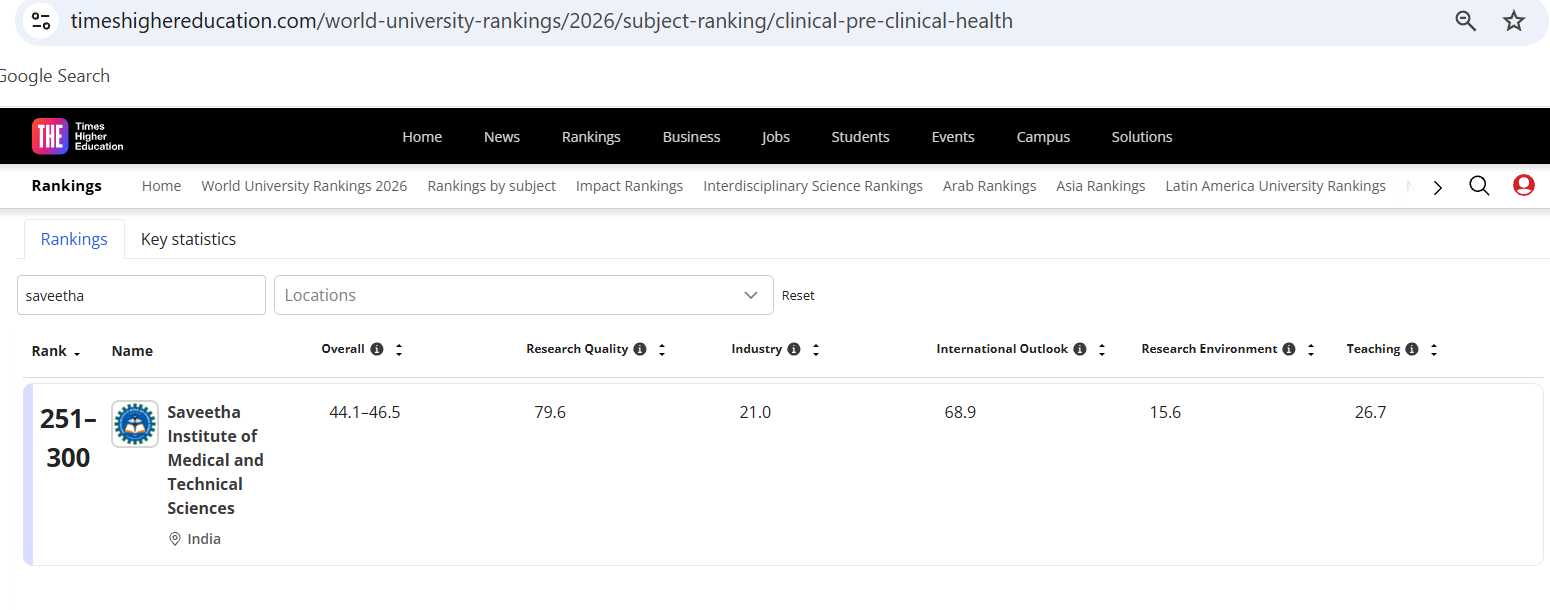Sort by Overall score arrows

pyautogui.click(x=399, y=349)
